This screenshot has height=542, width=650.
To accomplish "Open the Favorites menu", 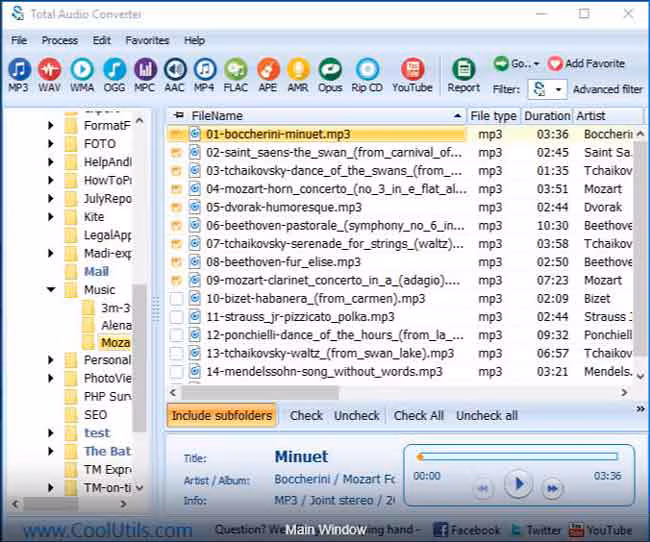I will click(148, 40).
